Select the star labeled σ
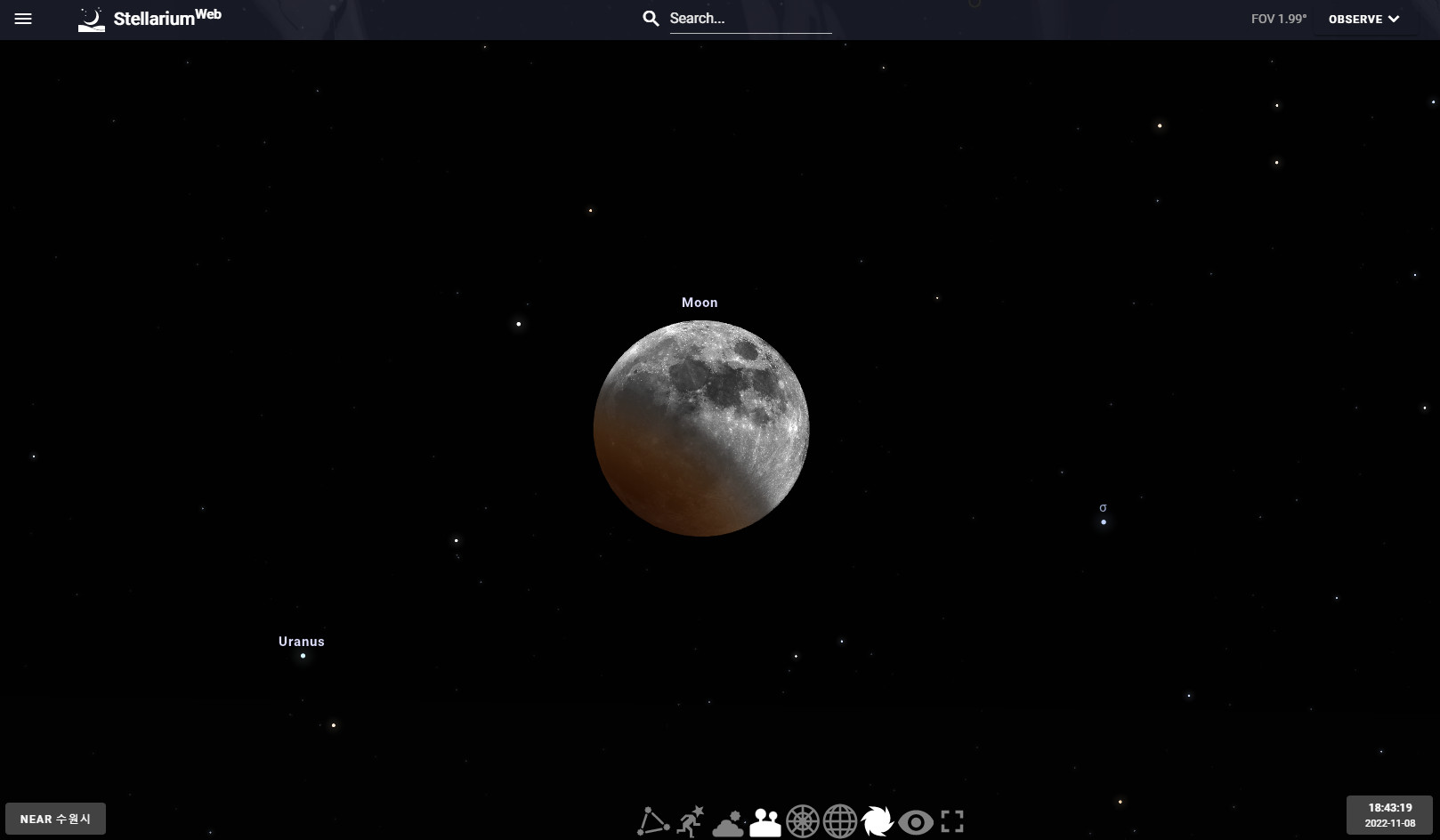The height and width of the screenshot is (840, 1440). (1104, 521)
